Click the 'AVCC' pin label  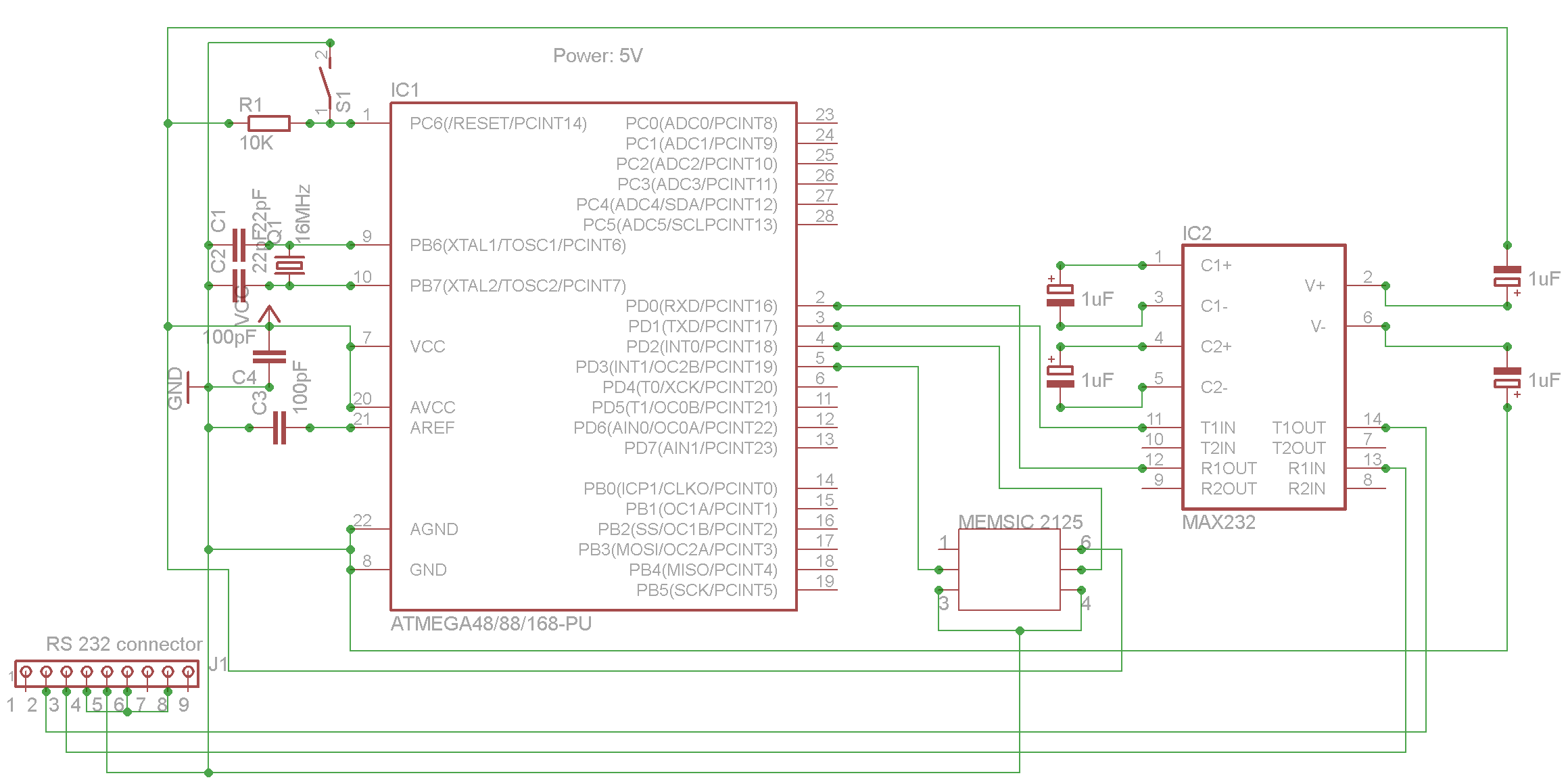[x=433, y=407]
